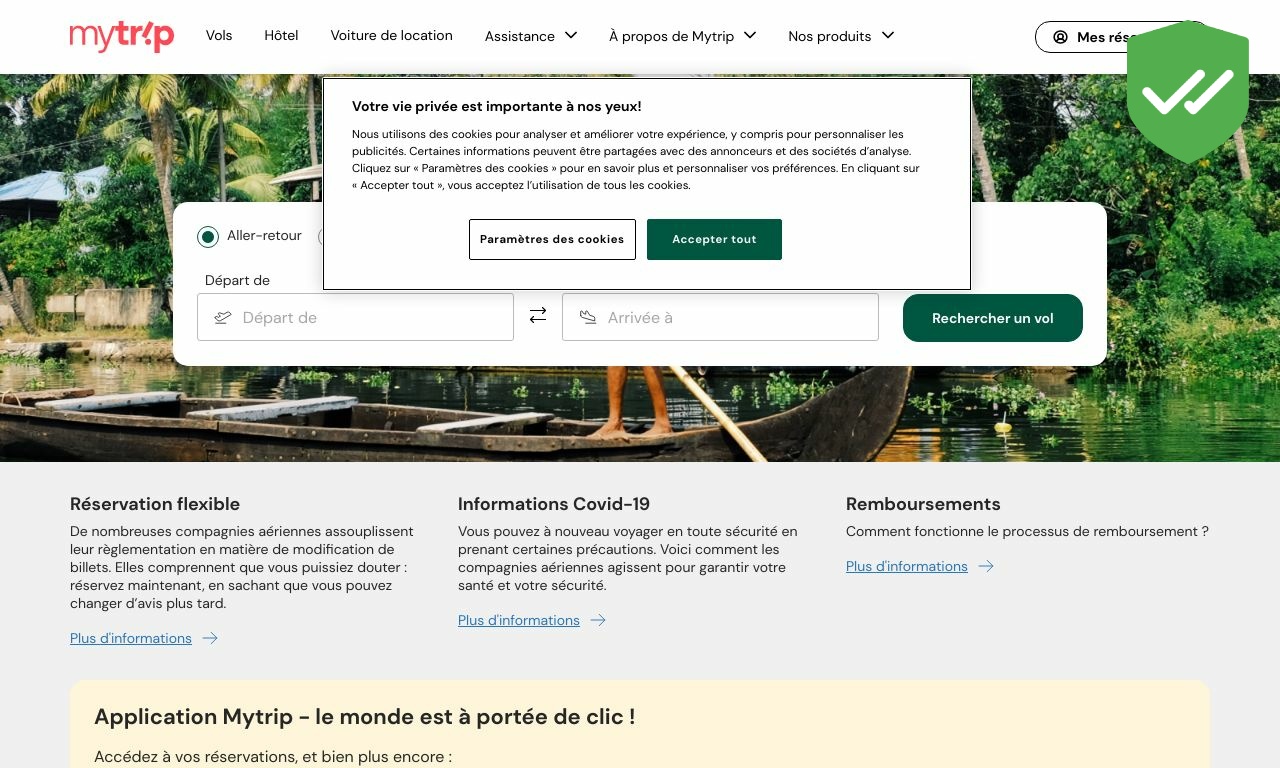Screen dimensions: 1280x768
Task: Select the Aller-retour radio button
Action: pyautogui.click(x=208, y=237)
